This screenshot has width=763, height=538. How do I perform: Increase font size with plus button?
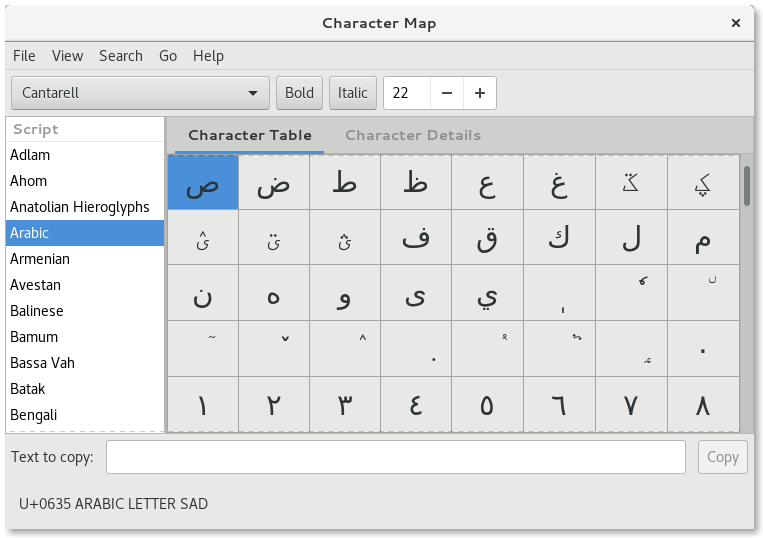(480, 93)
